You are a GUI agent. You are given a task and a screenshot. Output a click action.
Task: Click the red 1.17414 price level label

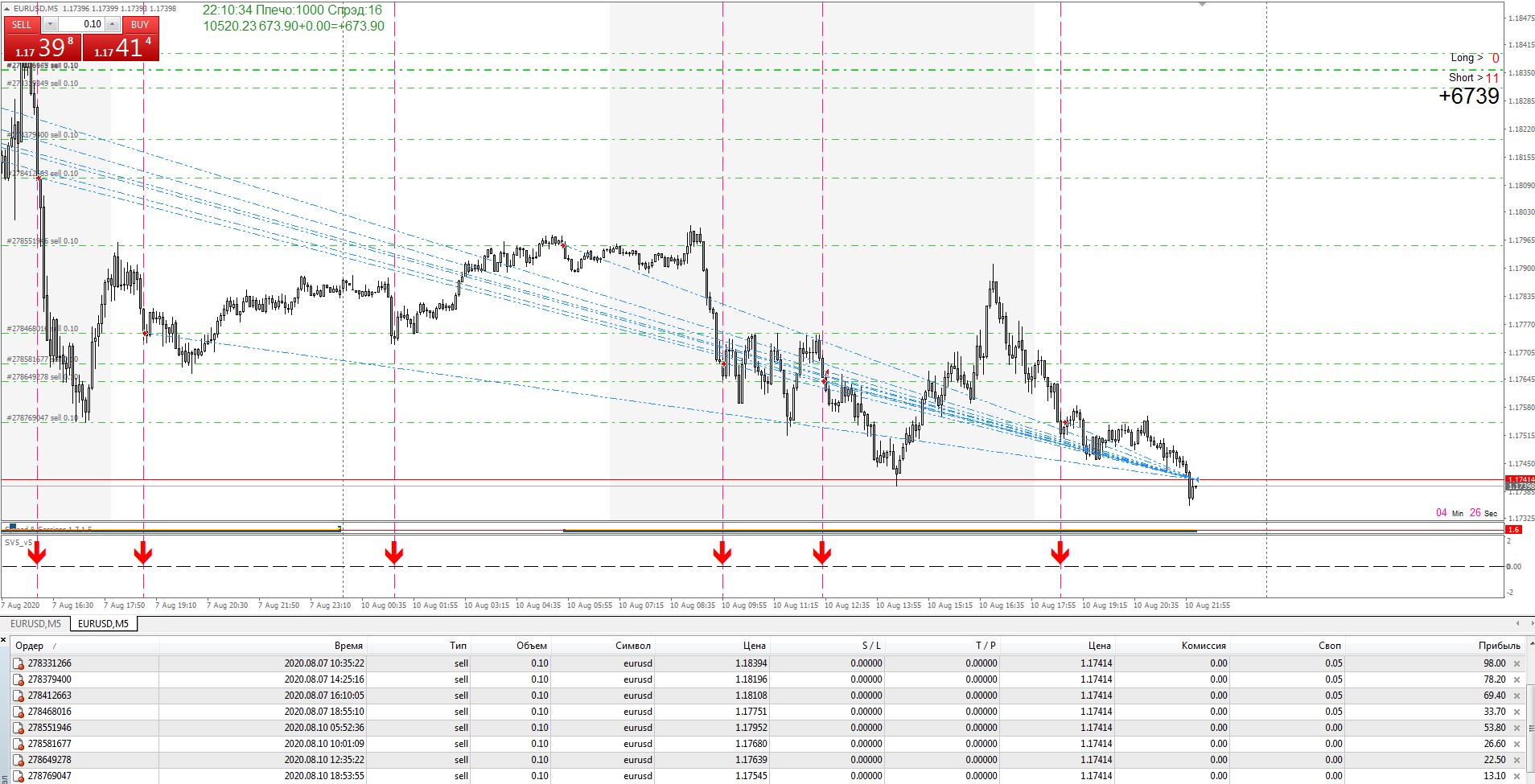pos(1520,479)
